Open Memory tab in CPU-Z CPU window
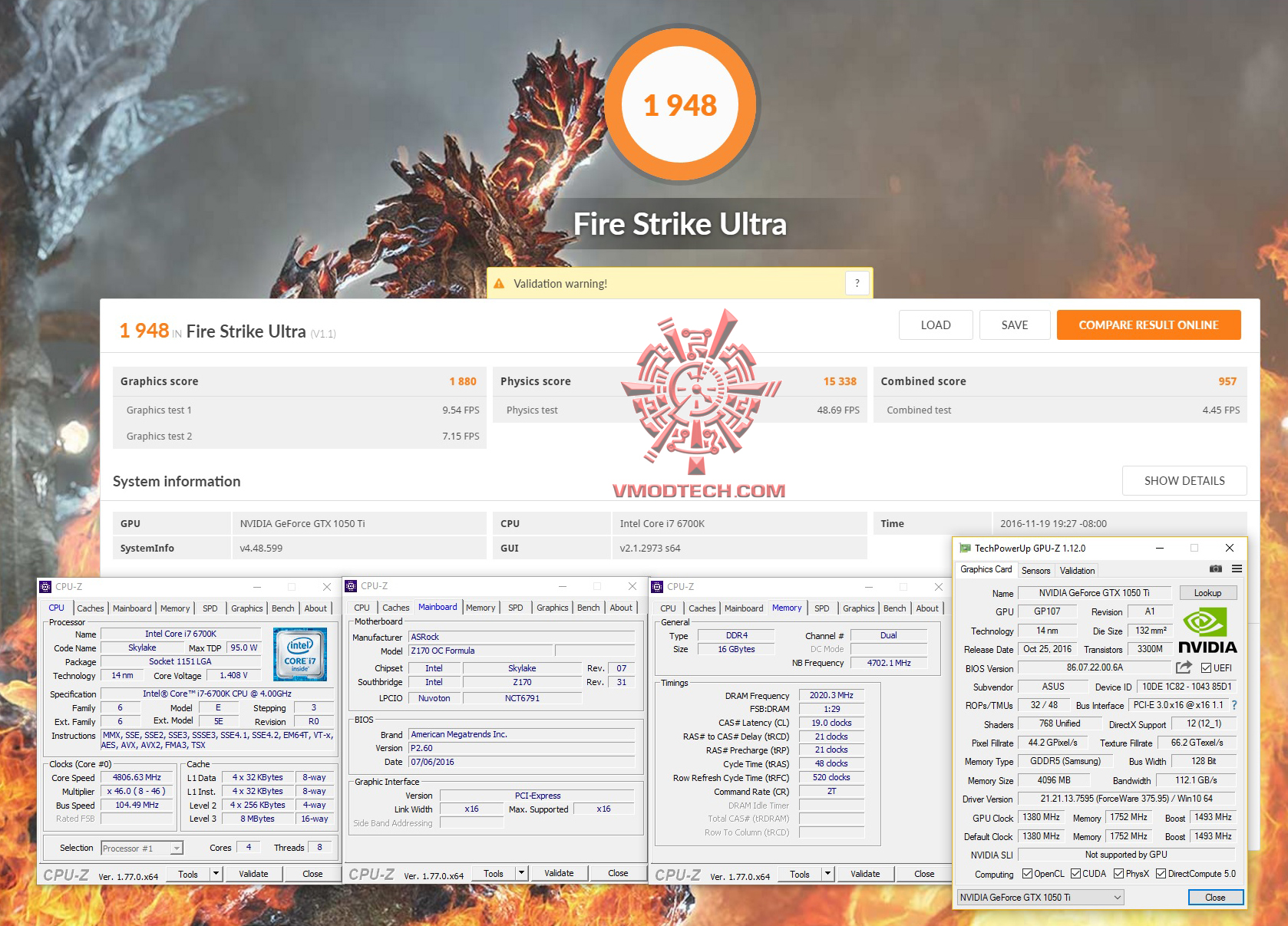The image size is (1288, 926). pyautogui.click(x=175, y=608)
